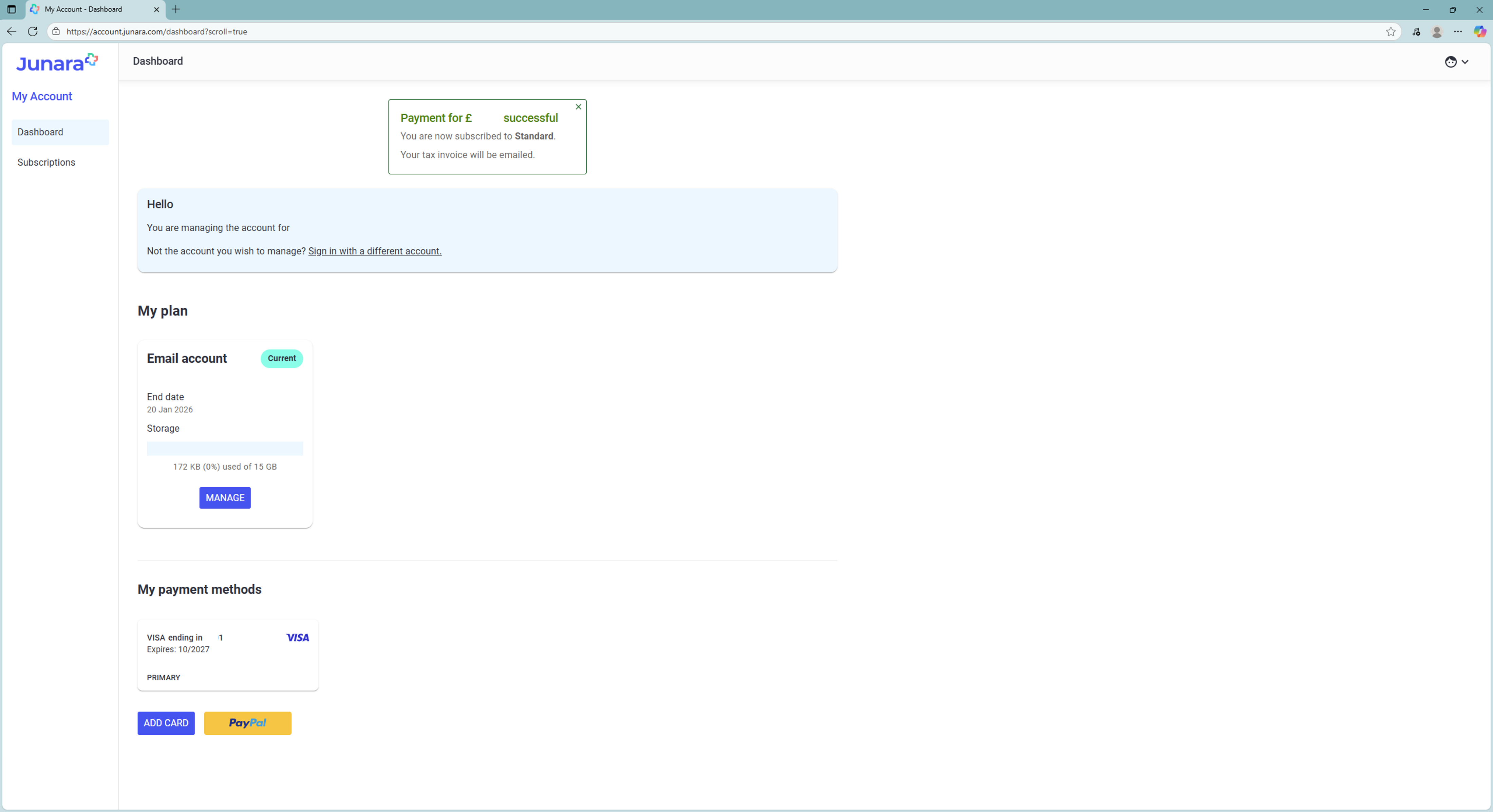
Task: Dismiss the payment successful notification
Action: (x=579, y=107)
